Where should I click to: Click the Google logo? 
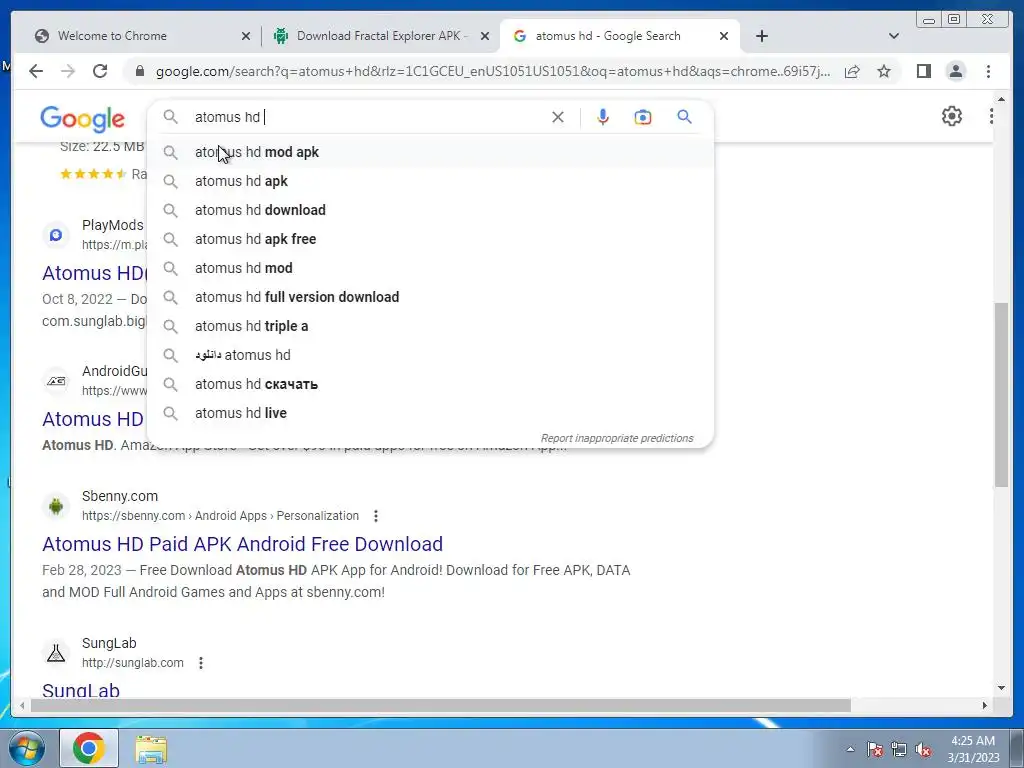(82, 119)
